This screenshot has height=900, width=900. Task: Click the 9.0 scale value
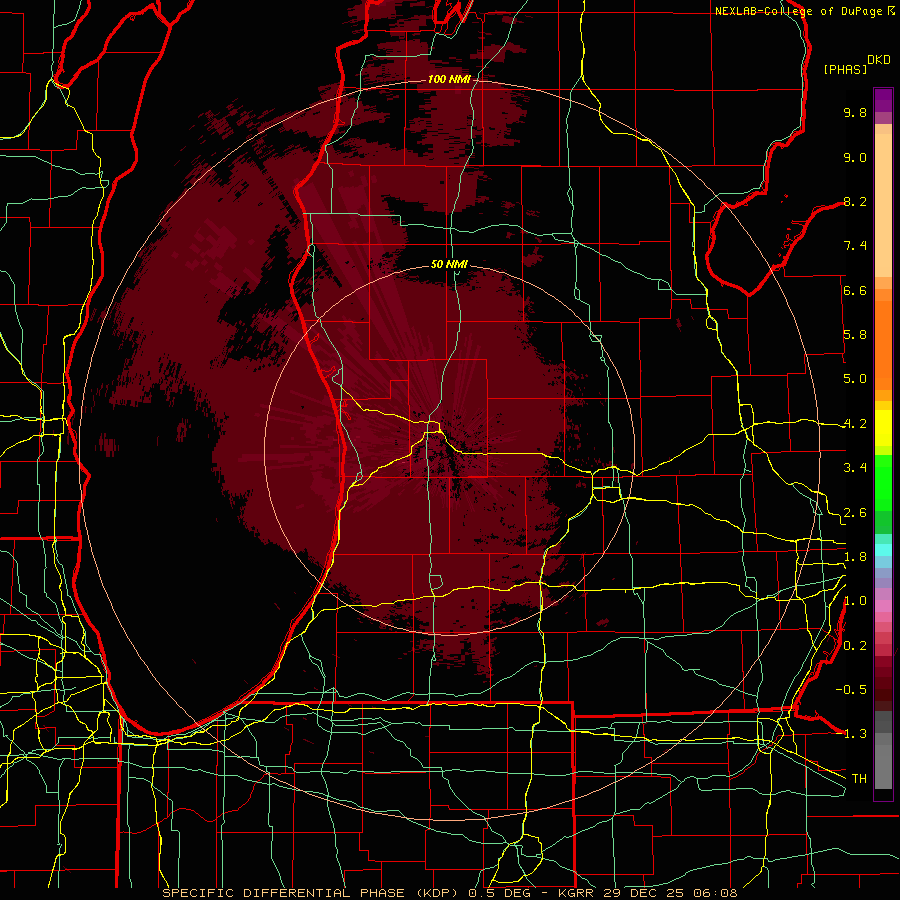pyautogui.click(x=855, y=157)
